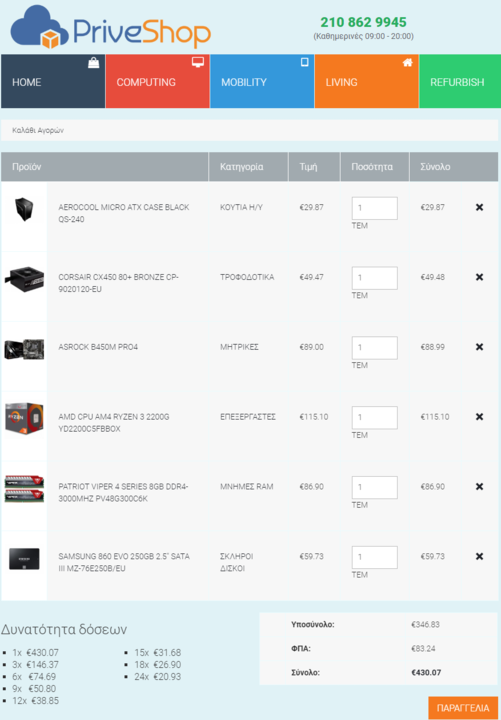Focus the quantity field for ASRock B450M
The image size is (501, 720).
click(375, 348)
